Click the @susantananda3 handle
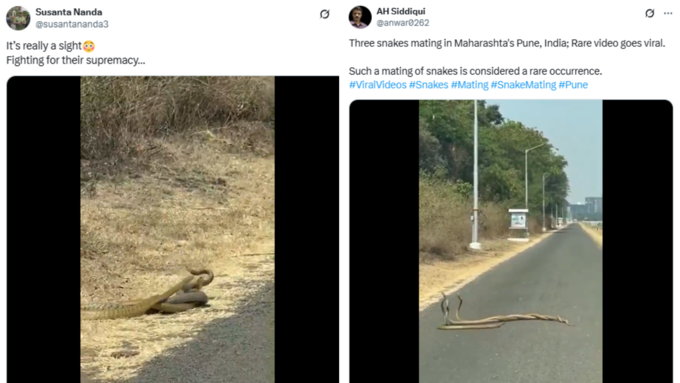The height and width of the screenshot is (383, 680). coord(72,24)
